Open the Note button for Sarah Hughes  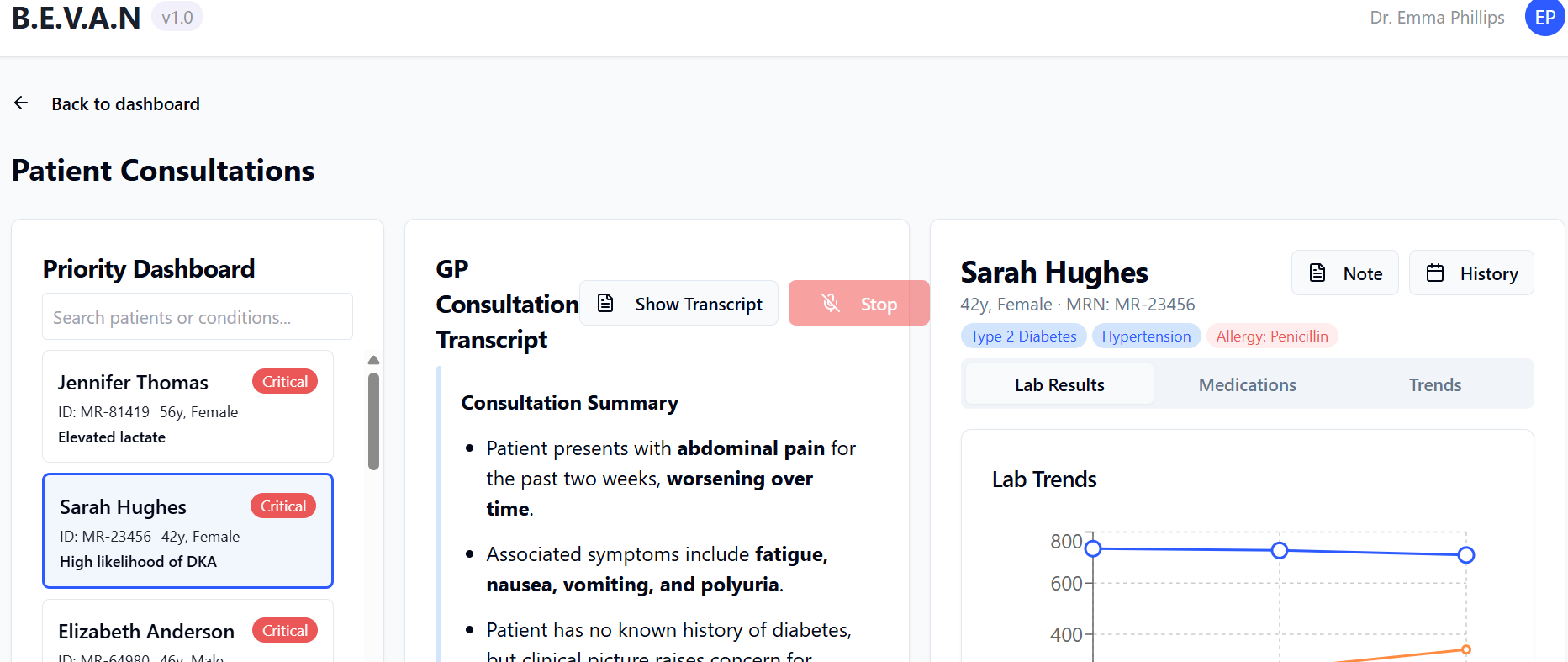1345,273
